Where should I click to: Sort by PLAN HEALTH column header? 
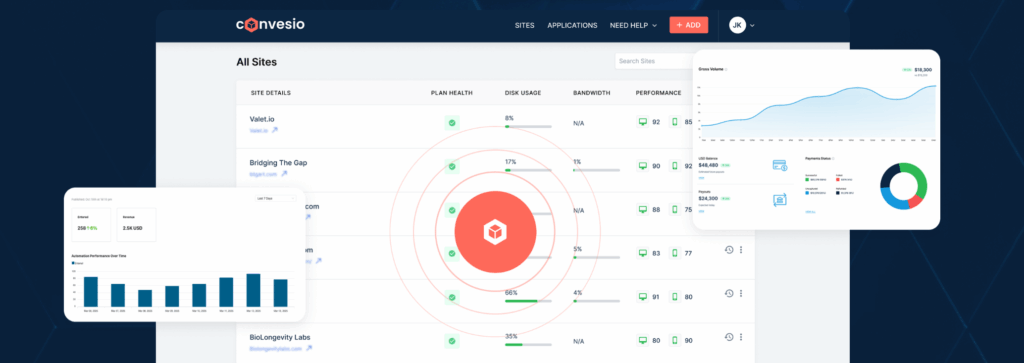[x=451, y=93]
